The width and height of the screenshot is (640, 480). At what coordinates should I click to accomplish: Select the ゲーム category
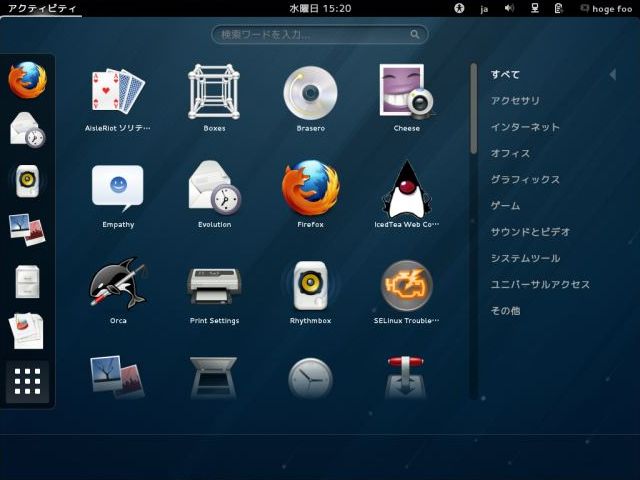505,205
